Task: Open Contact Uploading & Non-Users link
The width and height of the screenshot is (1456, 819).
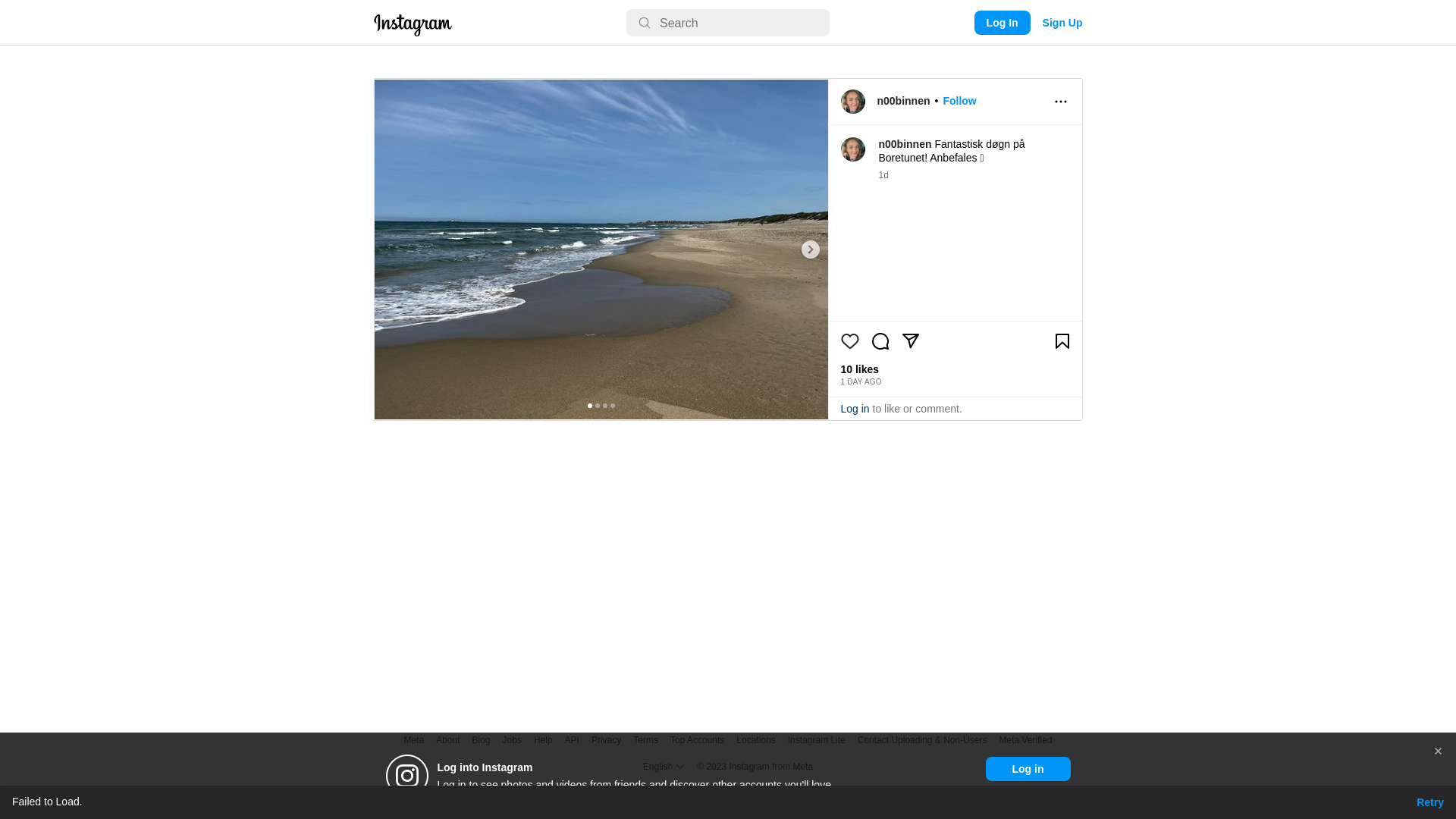Action: (x=922, y=740)
